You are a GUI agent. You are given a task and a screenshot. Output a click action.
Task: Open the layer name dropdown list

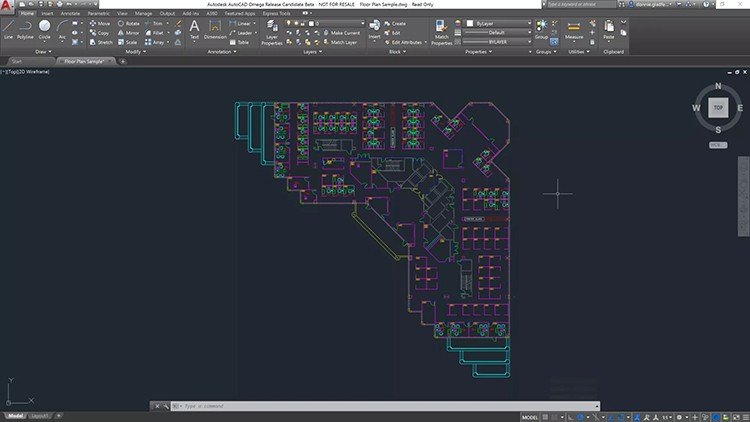(x=337, y=23)
